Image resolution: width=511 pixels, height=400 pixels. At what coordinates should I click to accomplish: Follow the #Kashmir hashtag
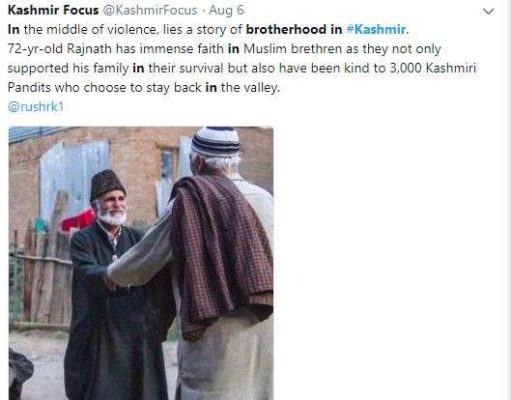(x=378, y=29)
